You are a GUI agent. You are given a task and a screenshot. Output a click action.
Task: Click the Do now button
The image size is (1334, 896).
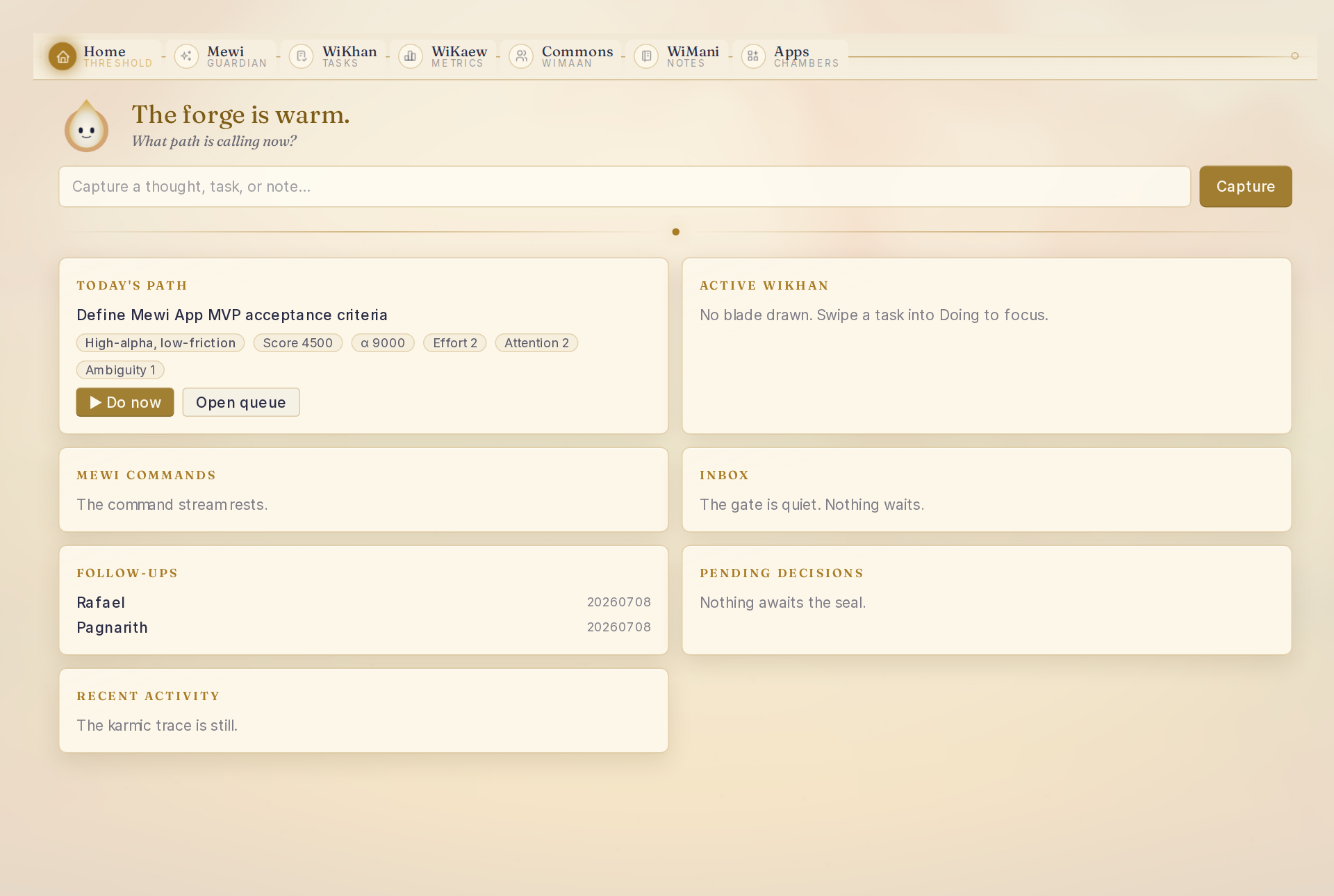[125, 402]
